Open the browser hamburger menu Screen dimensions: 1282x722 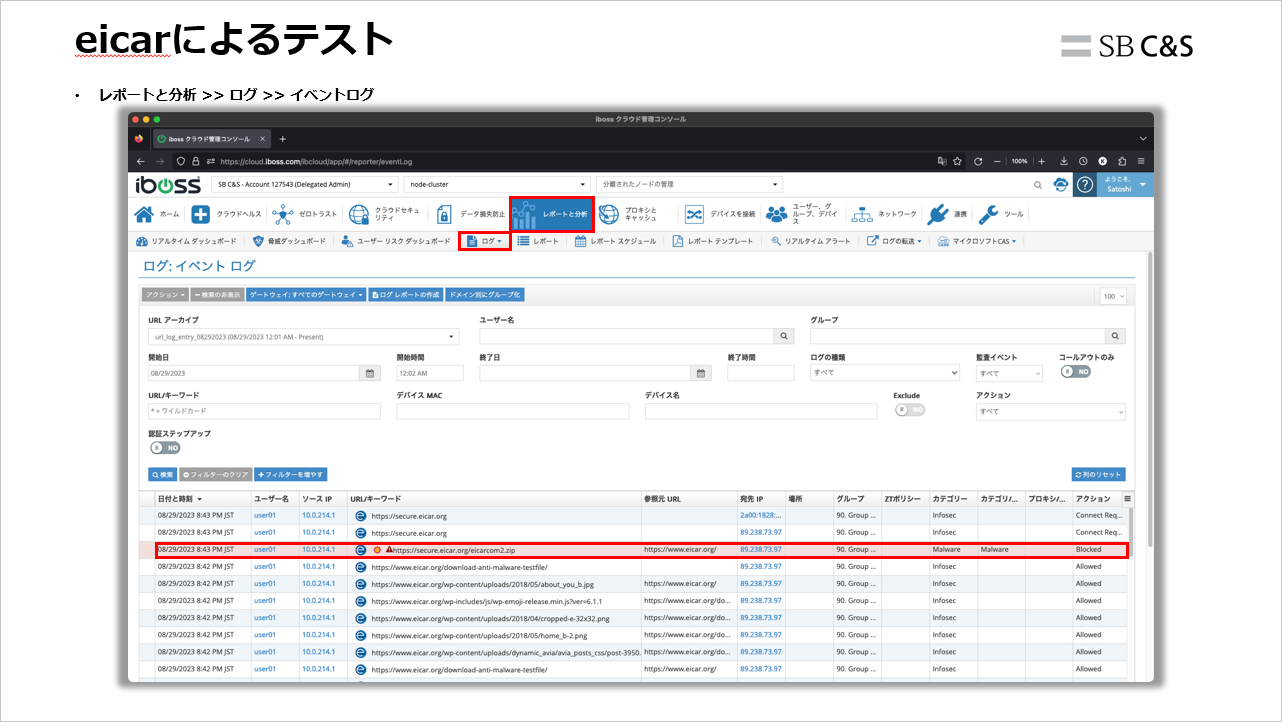(x=1141, y=161)
